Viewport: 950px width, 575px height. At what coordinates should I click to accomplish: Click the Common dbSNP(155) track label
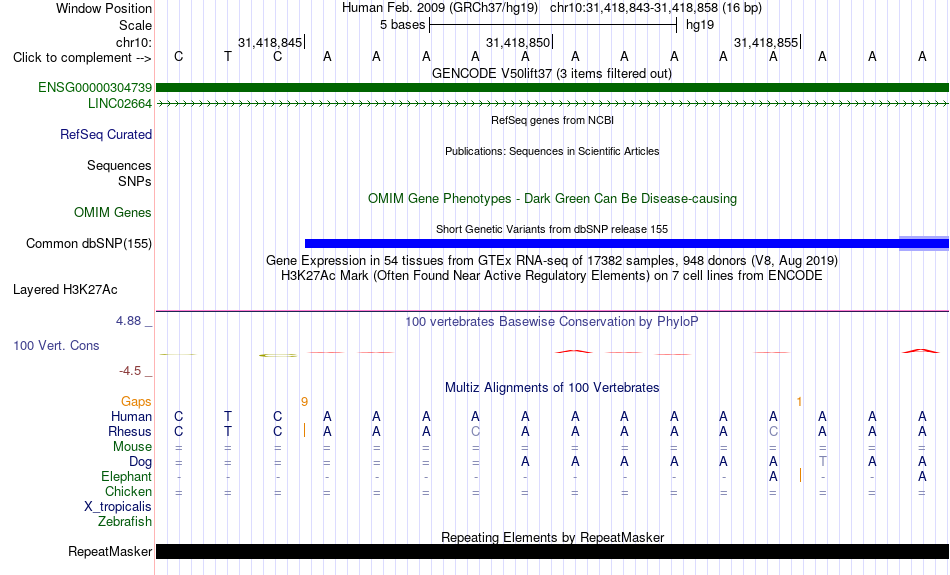pyautogui.click(x=89, y=244)
